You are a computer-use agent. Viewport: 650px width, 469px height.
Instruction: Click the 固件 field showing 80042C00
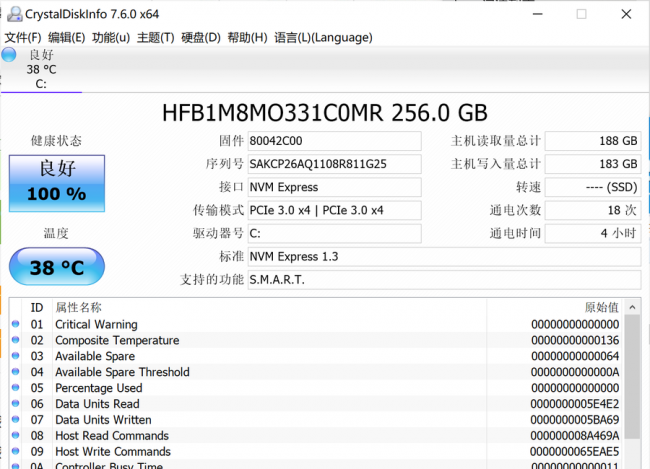click(x=335, y=141)
